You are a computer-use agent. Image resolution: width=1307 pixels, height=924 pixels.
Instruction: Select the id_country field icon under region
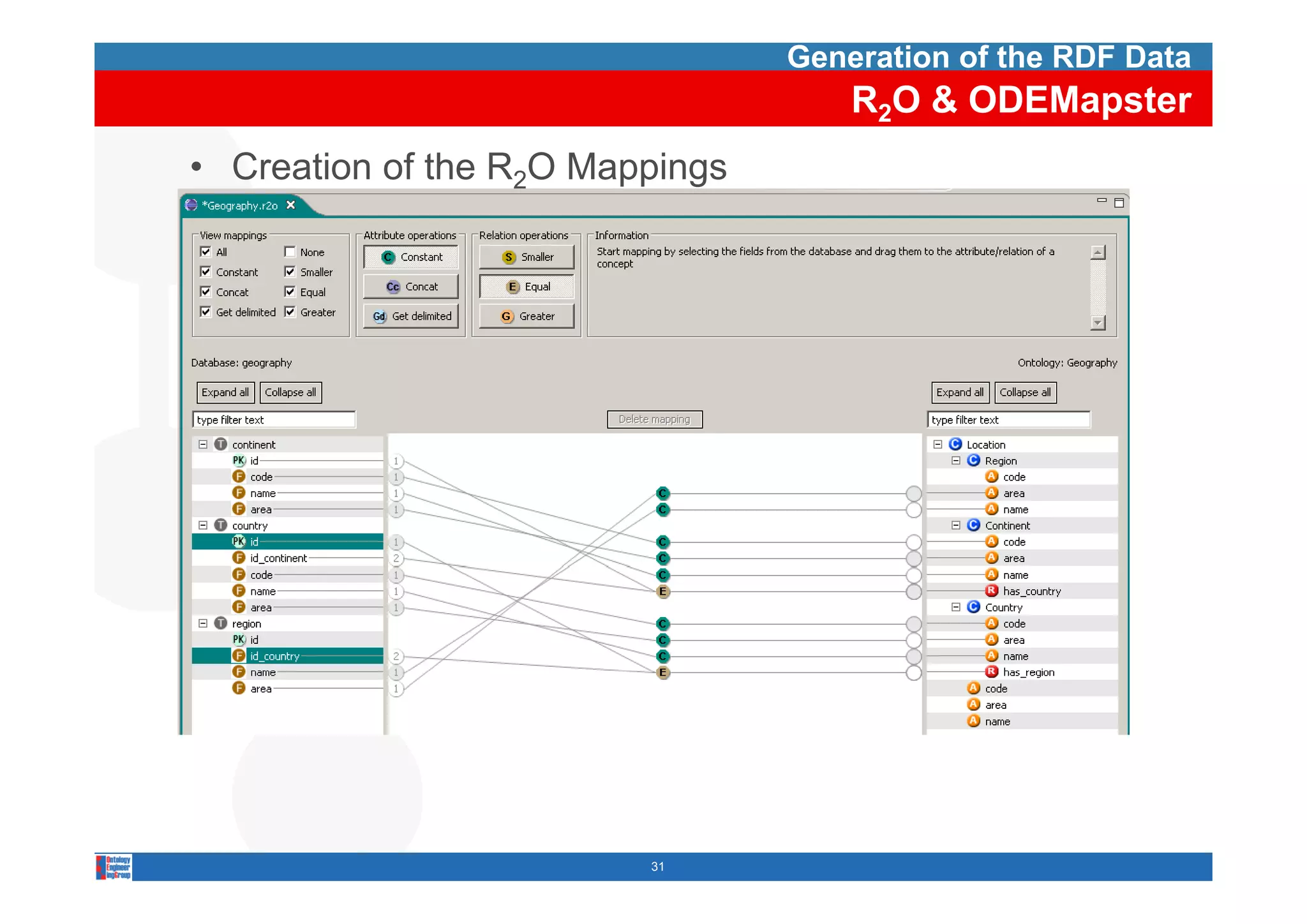pos(239,656)
